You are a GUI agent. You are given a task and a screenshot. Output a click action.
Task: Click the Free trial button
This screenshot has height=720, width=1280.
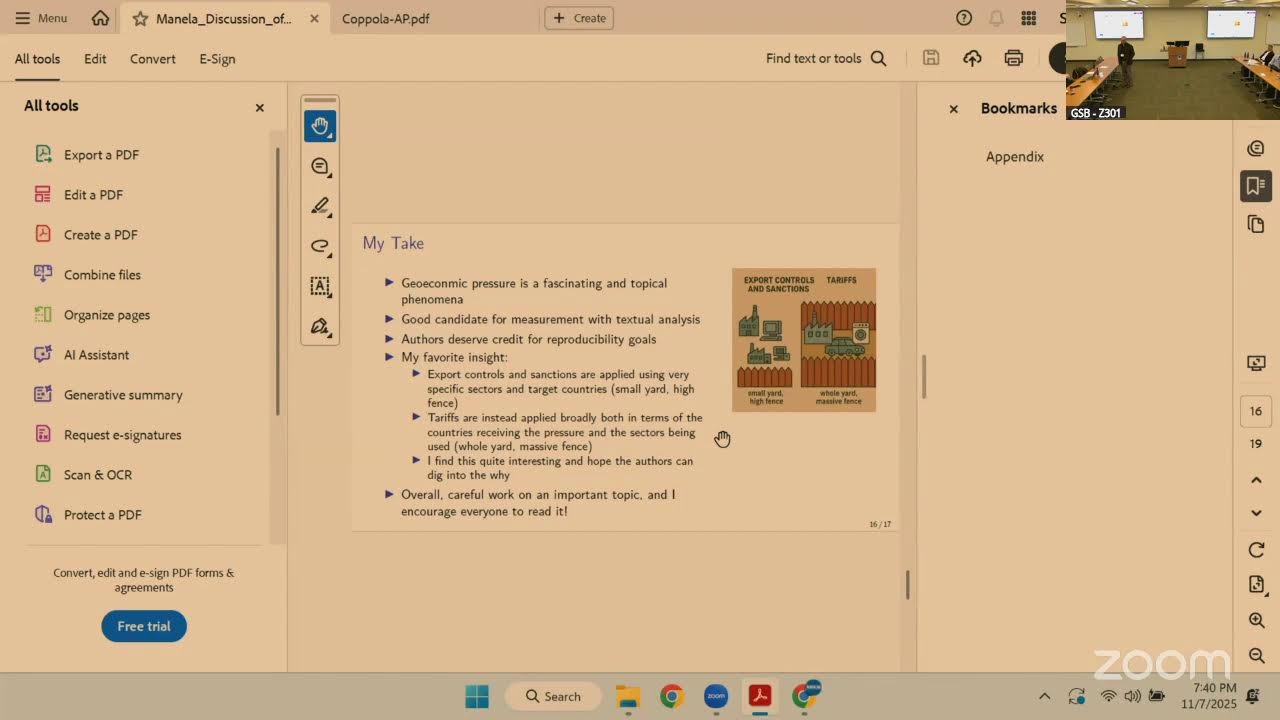click(144, 626)
